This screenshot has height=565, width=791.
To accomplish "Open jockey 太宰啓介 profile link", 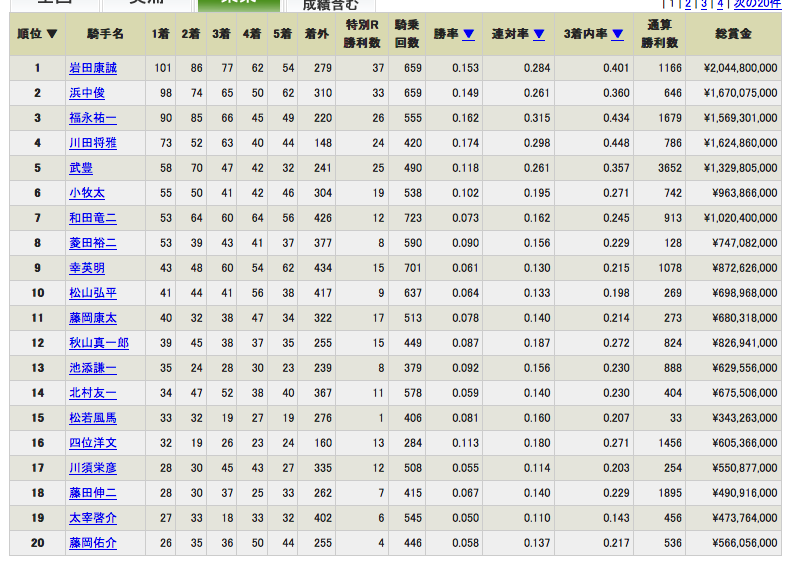I will pos(93,518).
